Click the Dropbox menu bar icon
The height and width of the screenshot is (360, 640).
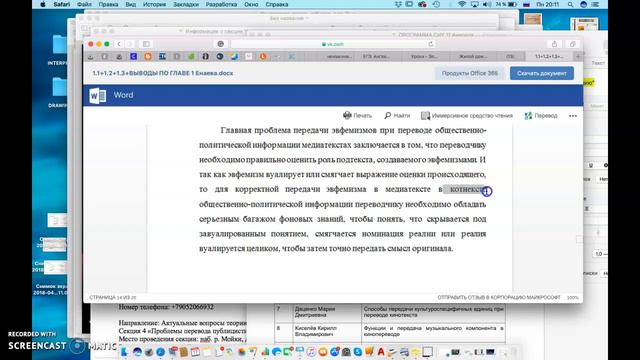(398, 4)
